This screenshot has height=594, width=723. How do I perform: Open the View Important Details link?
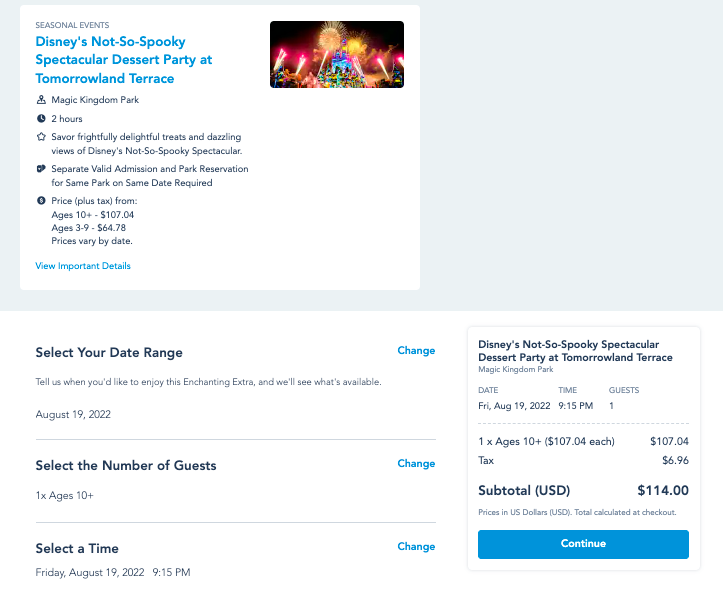coord(83,266)
